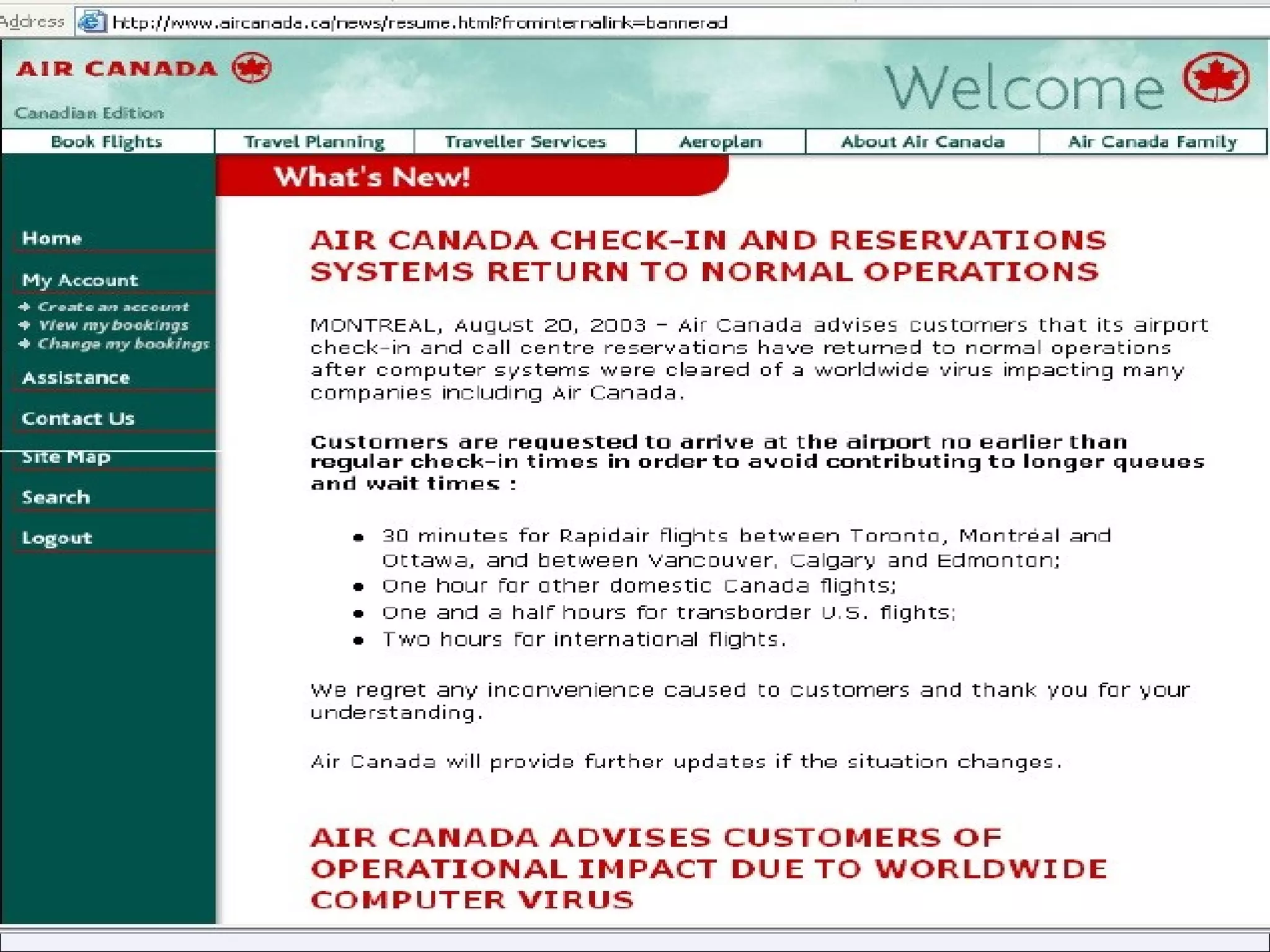Viewport: 1270px width, 952px height.
Task: Open the Site Map link
Action: pos(66,457)
